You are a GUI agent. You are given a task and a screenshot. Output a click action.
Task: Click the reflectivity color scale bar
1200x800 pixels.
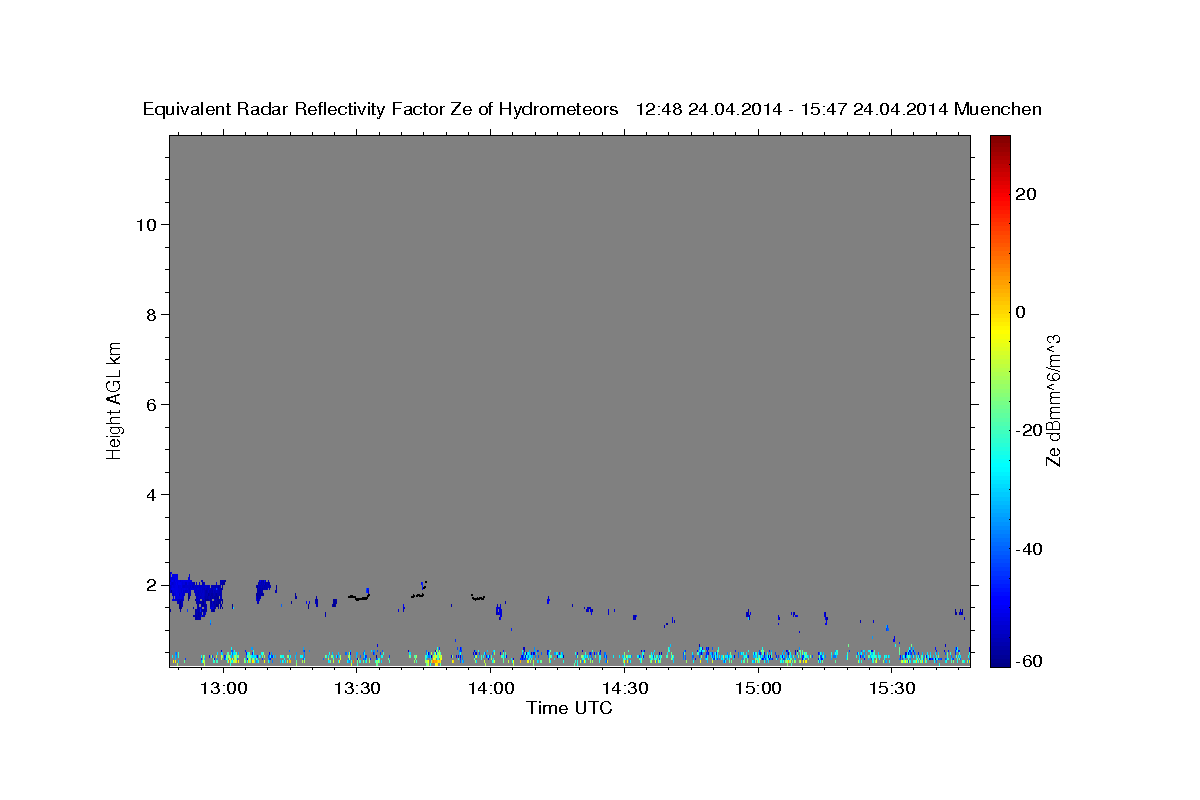[998, 401]
